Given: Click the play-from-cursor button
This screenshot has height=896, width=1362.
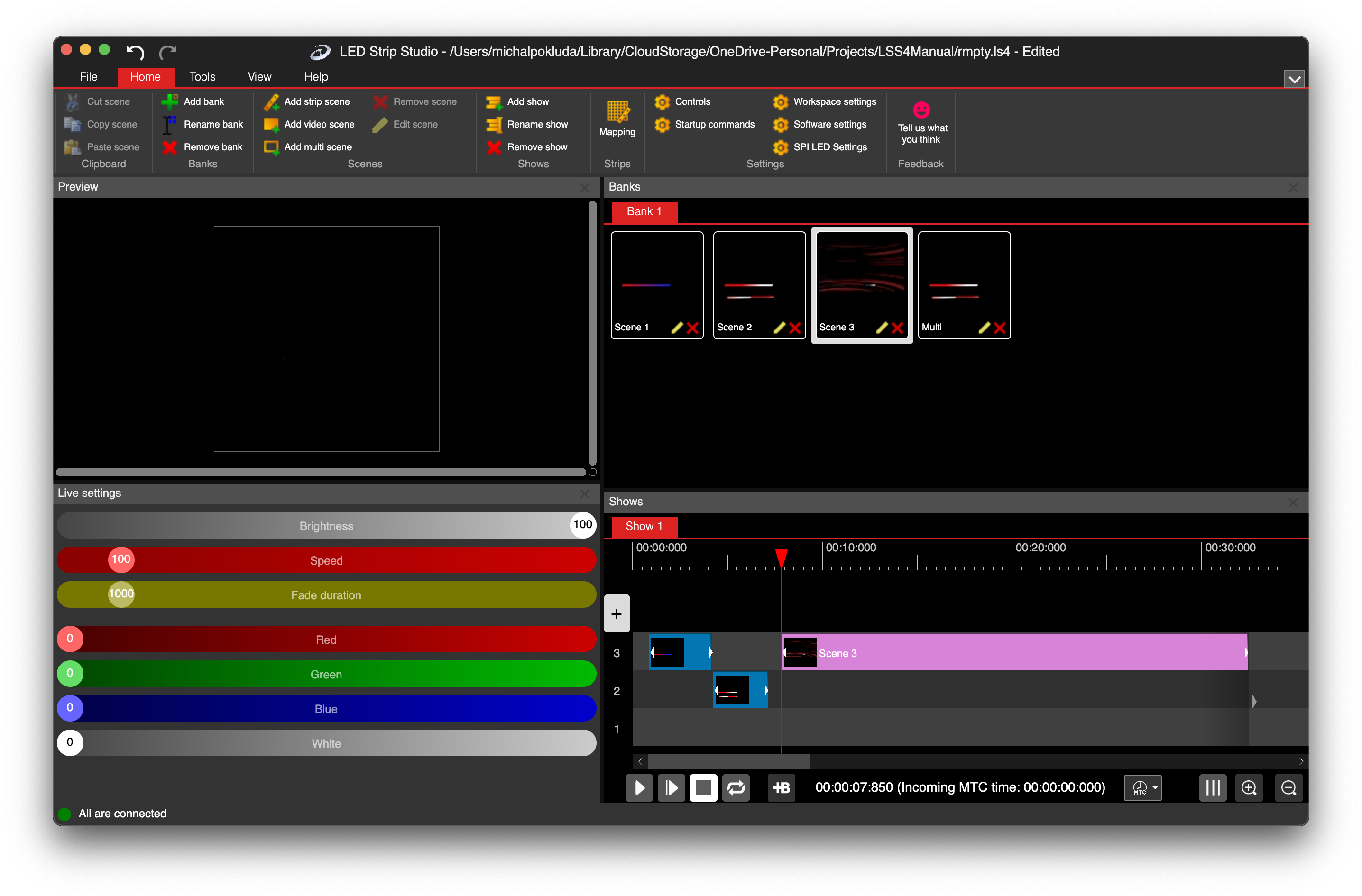Looking at the screenshot, I should click(671, 788).
